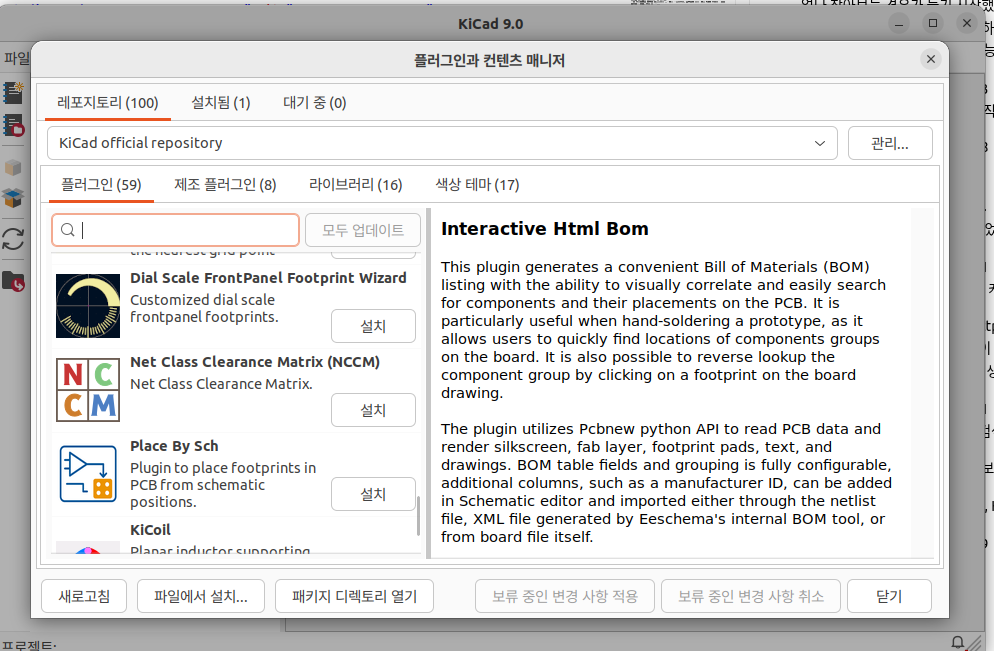Click the folder icon in left toolbar
The width and height of the screenshot is (994, 651).
[x=13, y=281]
